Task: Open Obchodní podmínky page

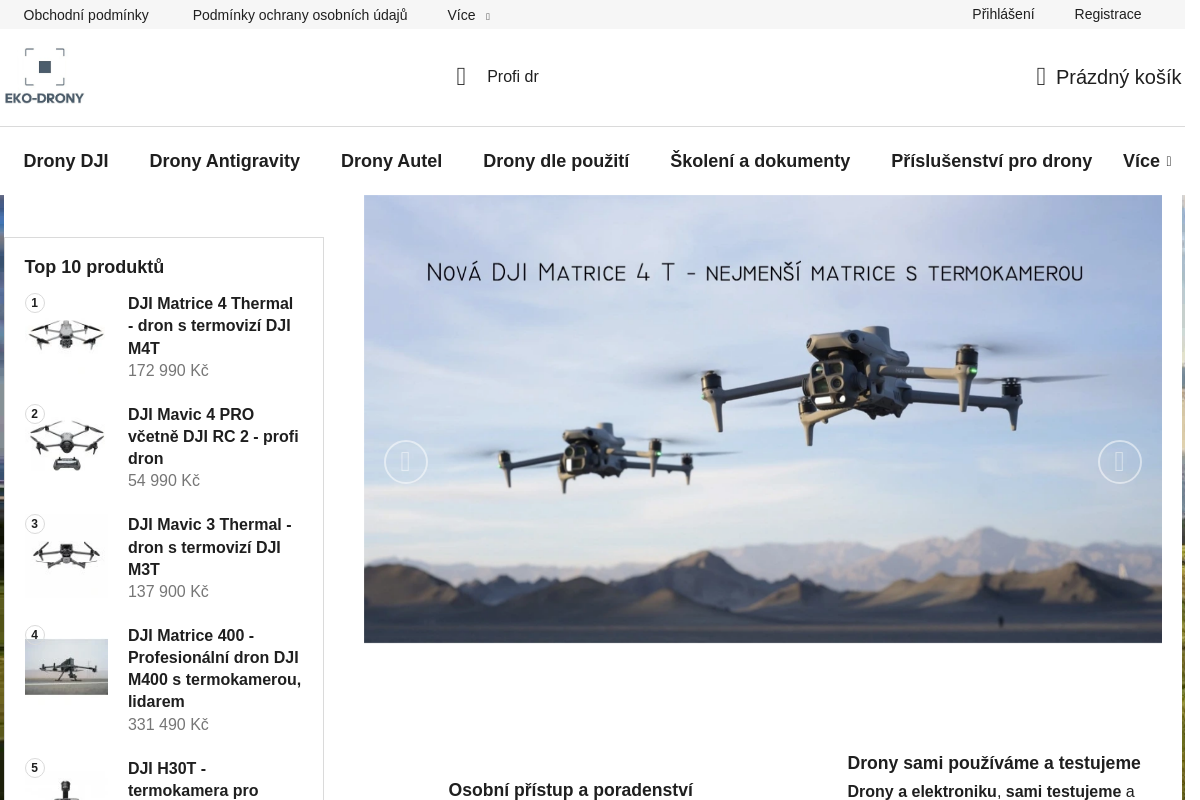Action: click(x=86, y=15)
